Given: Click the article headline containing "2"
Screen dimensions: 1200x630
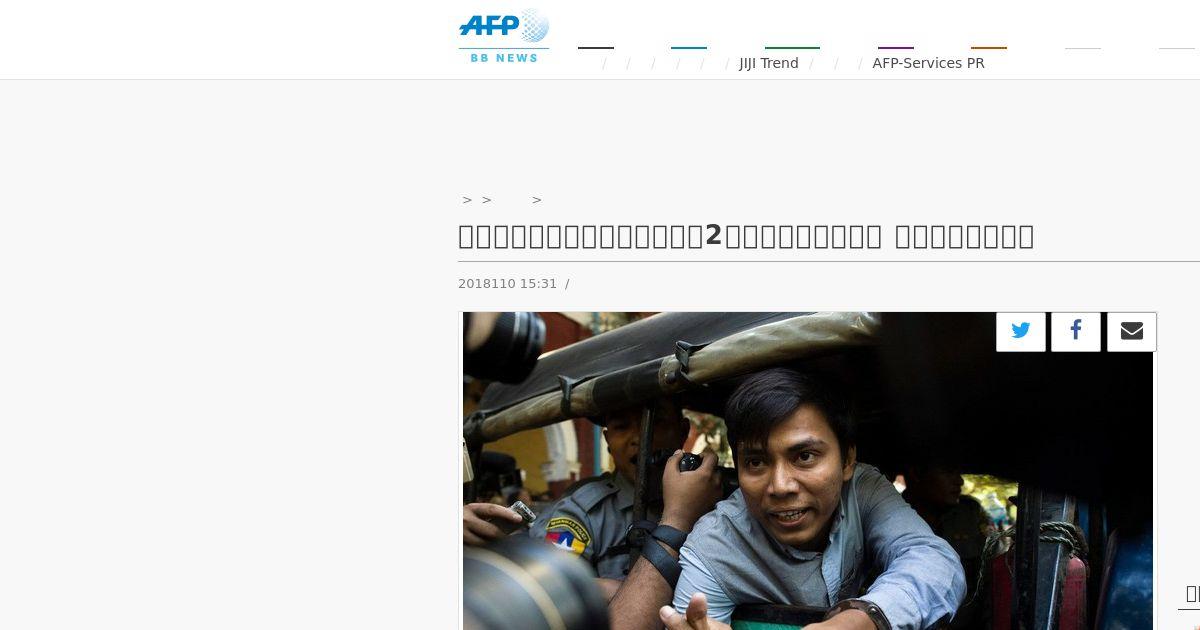Looking at the screenshot, I should coord(746,236).
